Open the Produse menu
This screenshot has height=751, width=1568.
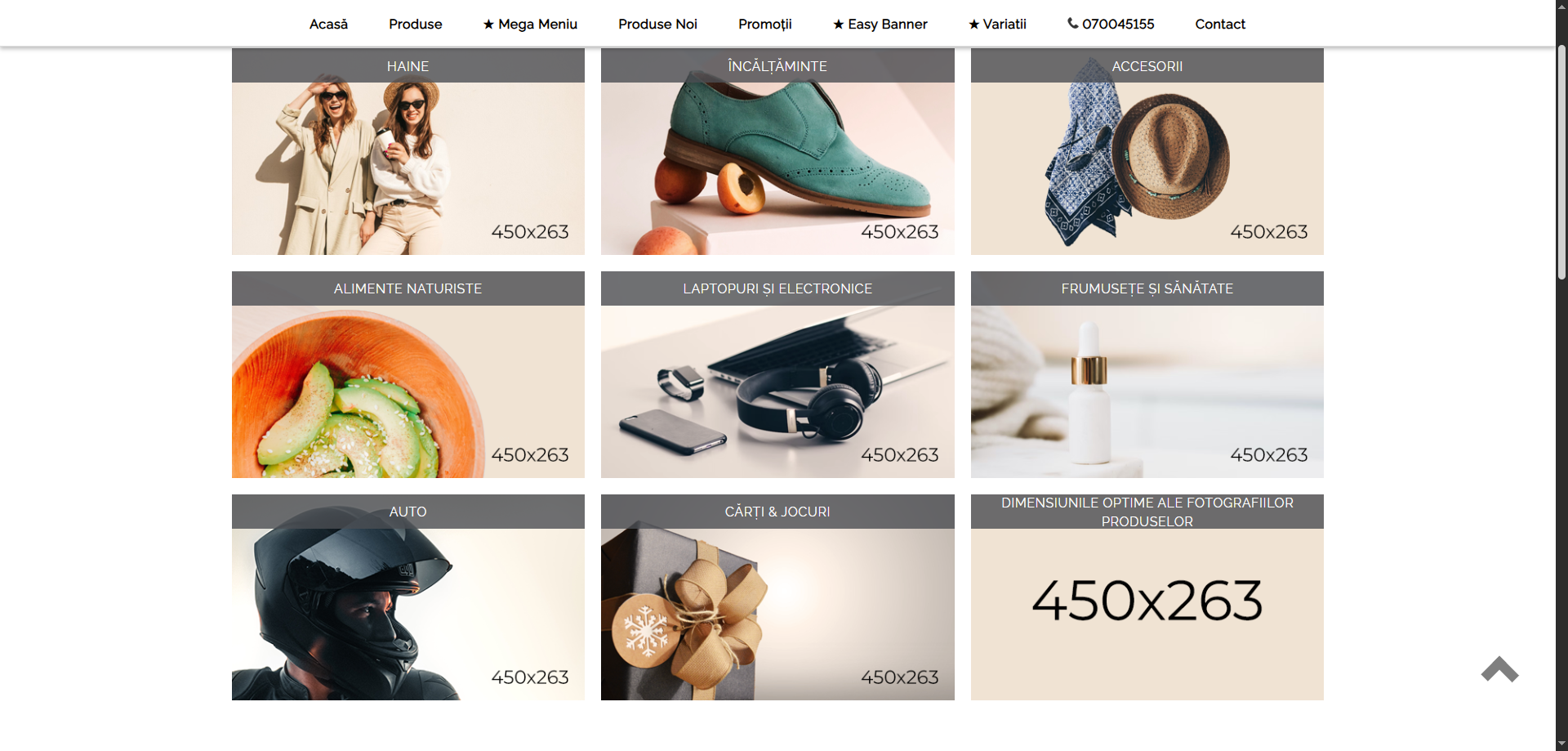tap(415, 25)
